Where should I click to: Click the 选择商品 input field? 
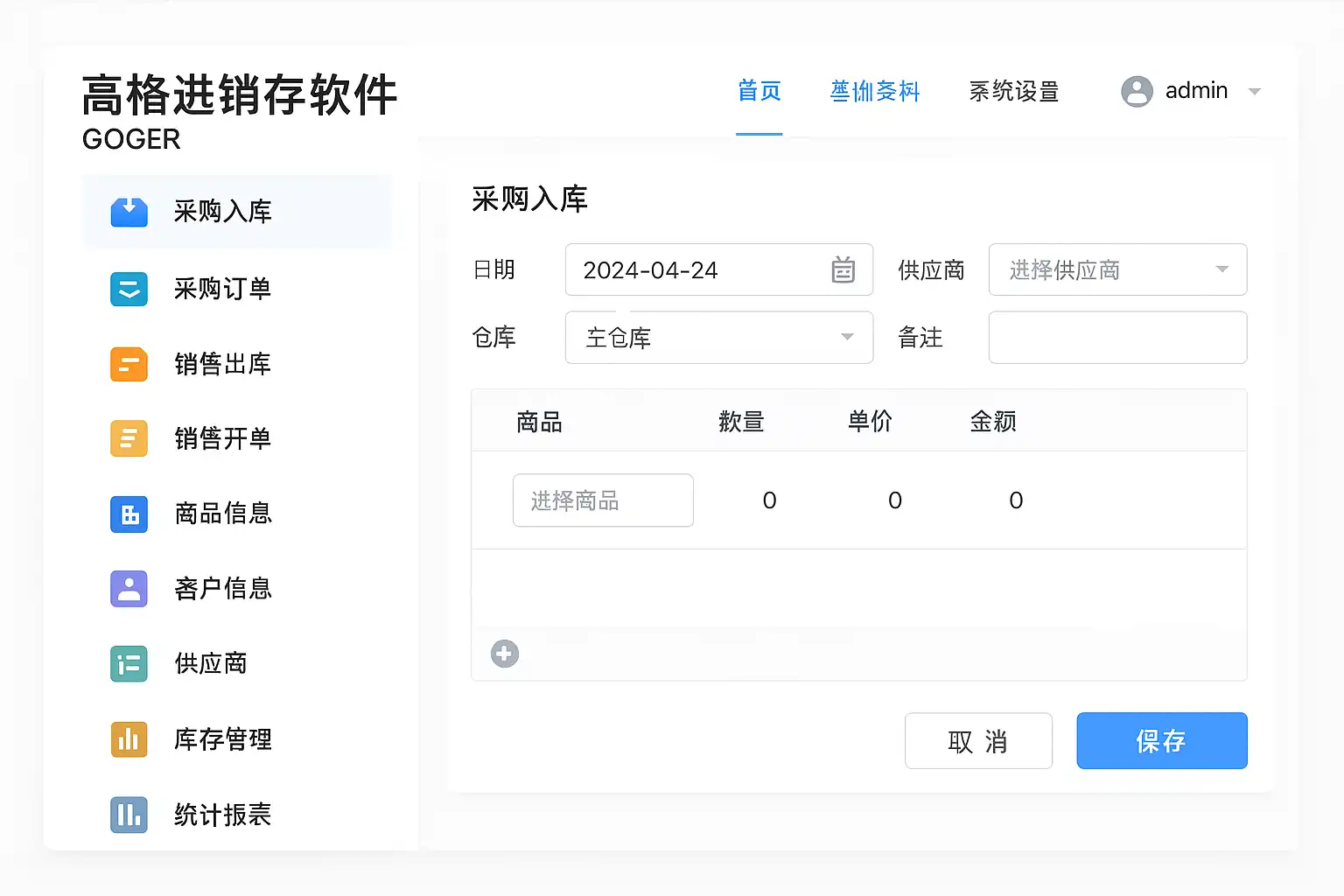coord(603,500)
